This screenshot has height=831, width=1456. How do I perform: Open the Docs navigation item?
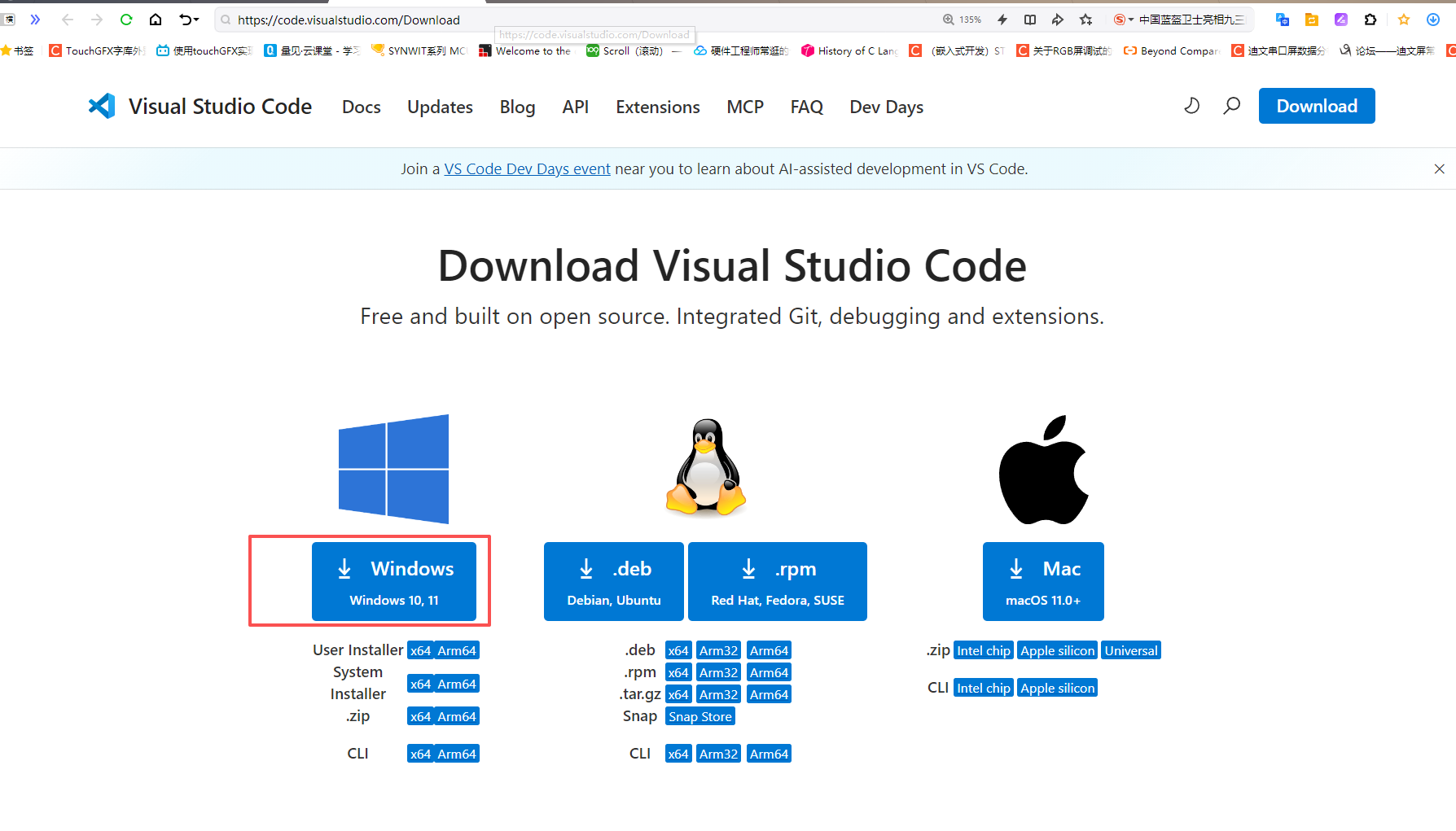(x=361, y=107)
